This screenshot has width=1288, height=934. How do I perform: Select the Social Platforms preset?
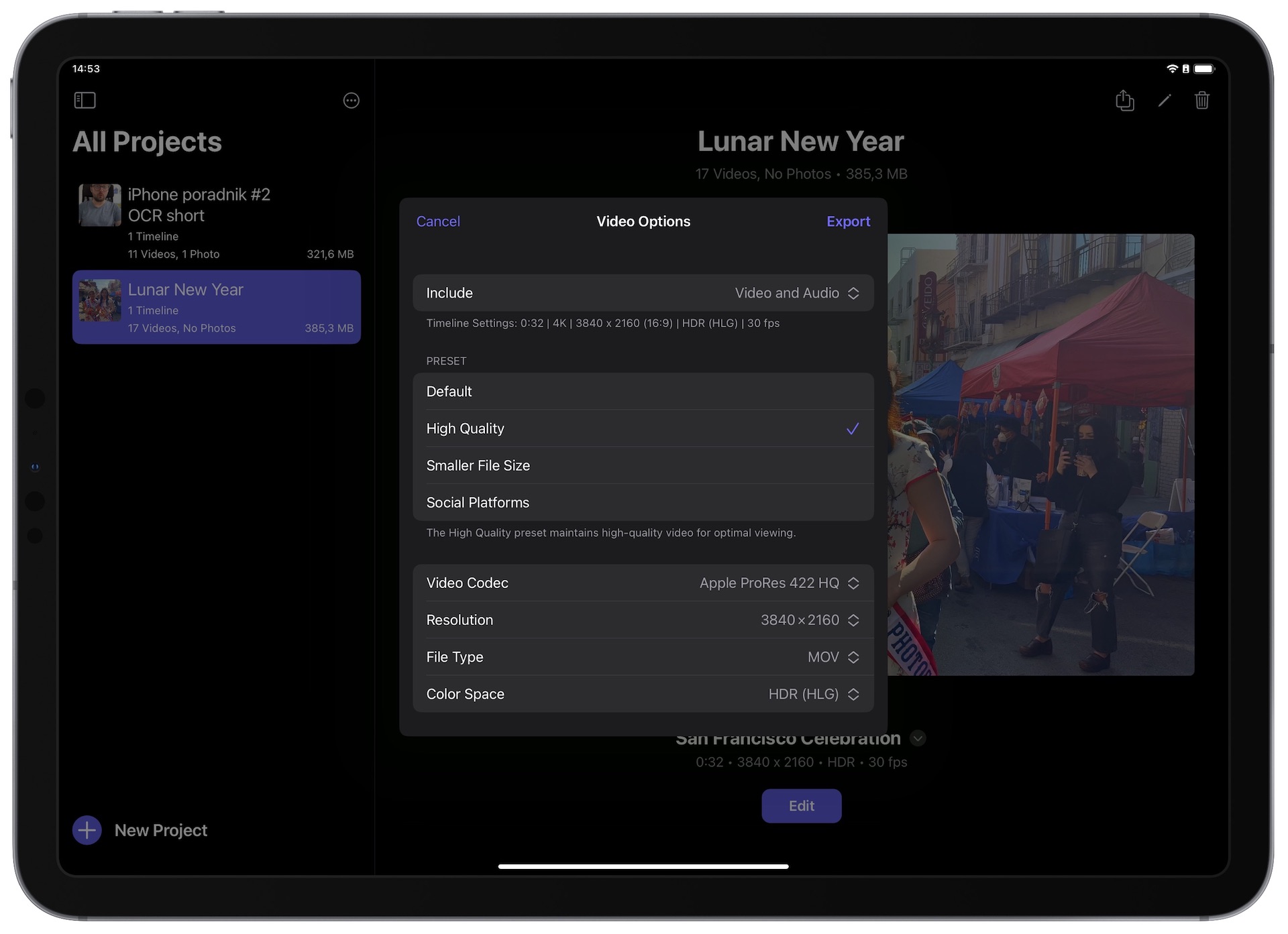(643, 502)
